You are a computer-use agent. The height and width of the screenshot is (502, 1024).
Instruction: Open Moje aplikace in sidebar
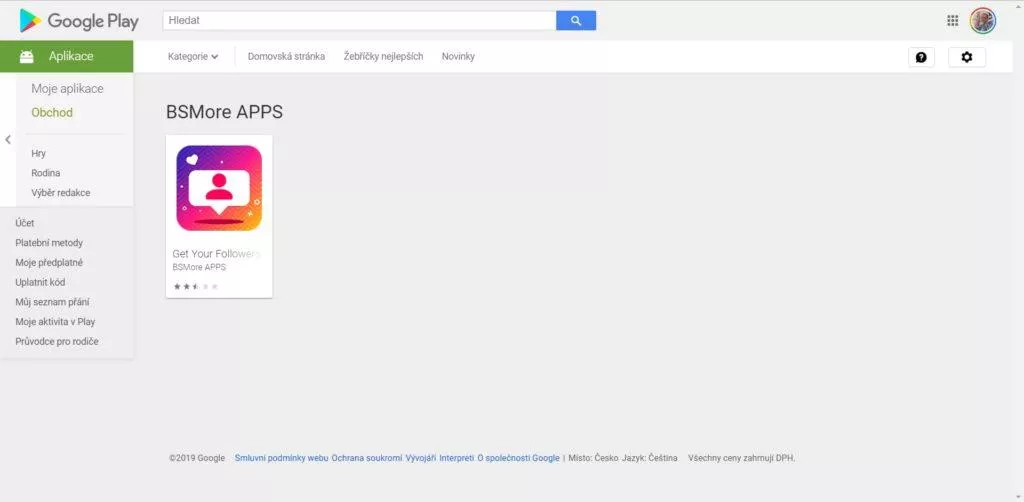click(67, 89)
